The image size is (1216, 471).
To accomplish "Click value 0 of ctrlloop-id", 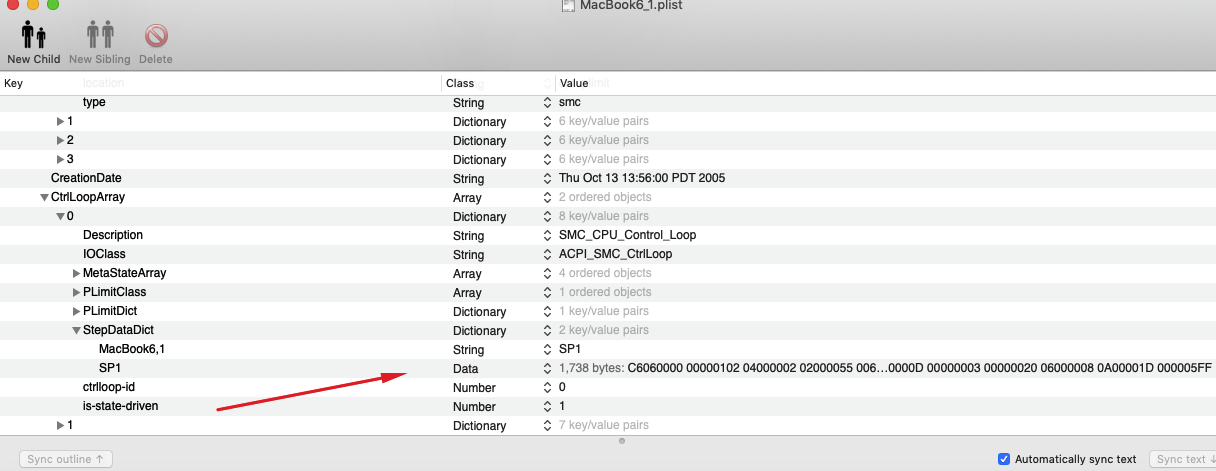I will point(562,387).
